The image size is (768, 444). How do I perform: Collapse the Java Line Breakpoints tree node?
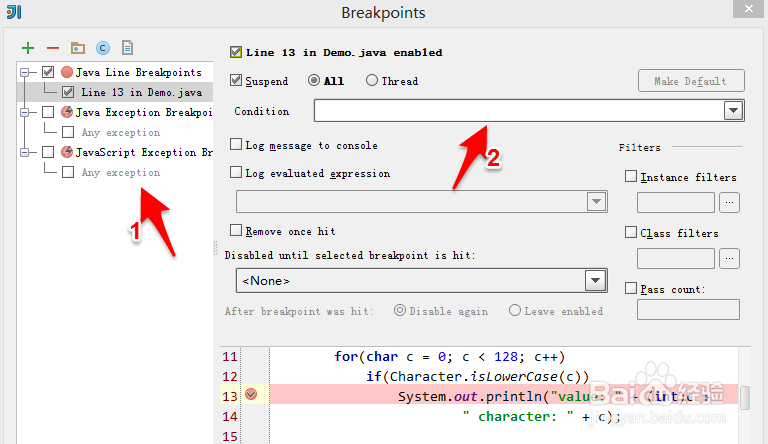[24, 73]
